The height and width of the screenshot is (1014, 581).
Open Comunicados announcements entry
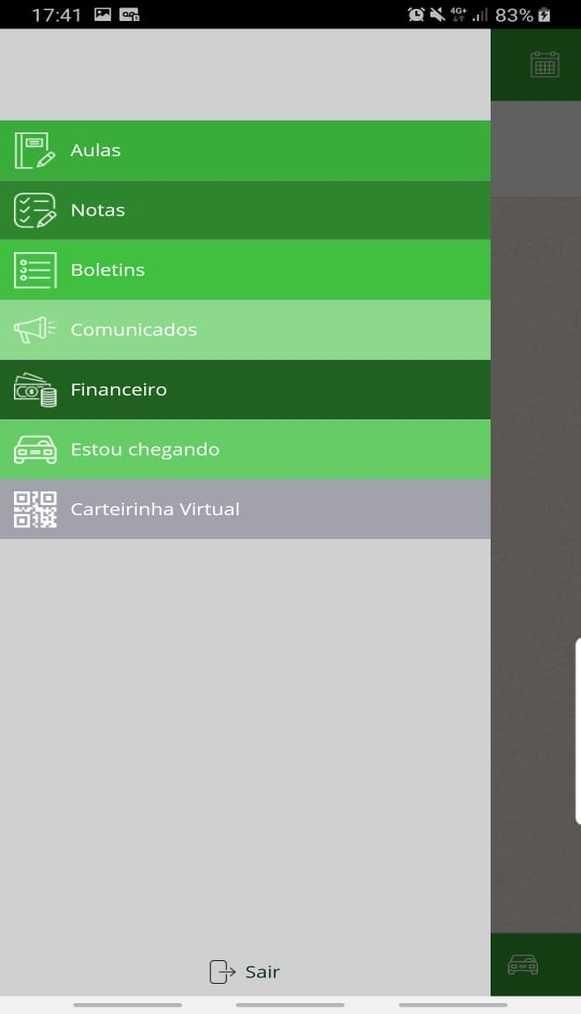coord(245,330)
